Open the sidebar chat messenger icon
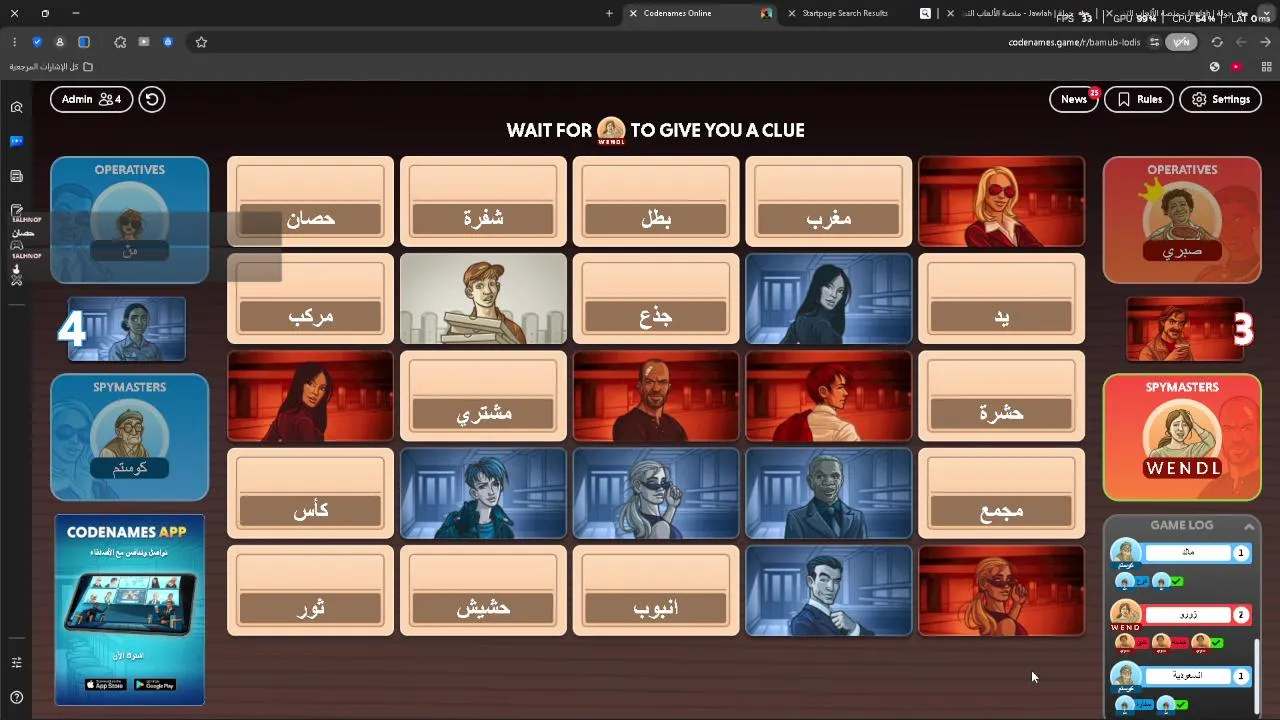 click(x=16, y=141)
